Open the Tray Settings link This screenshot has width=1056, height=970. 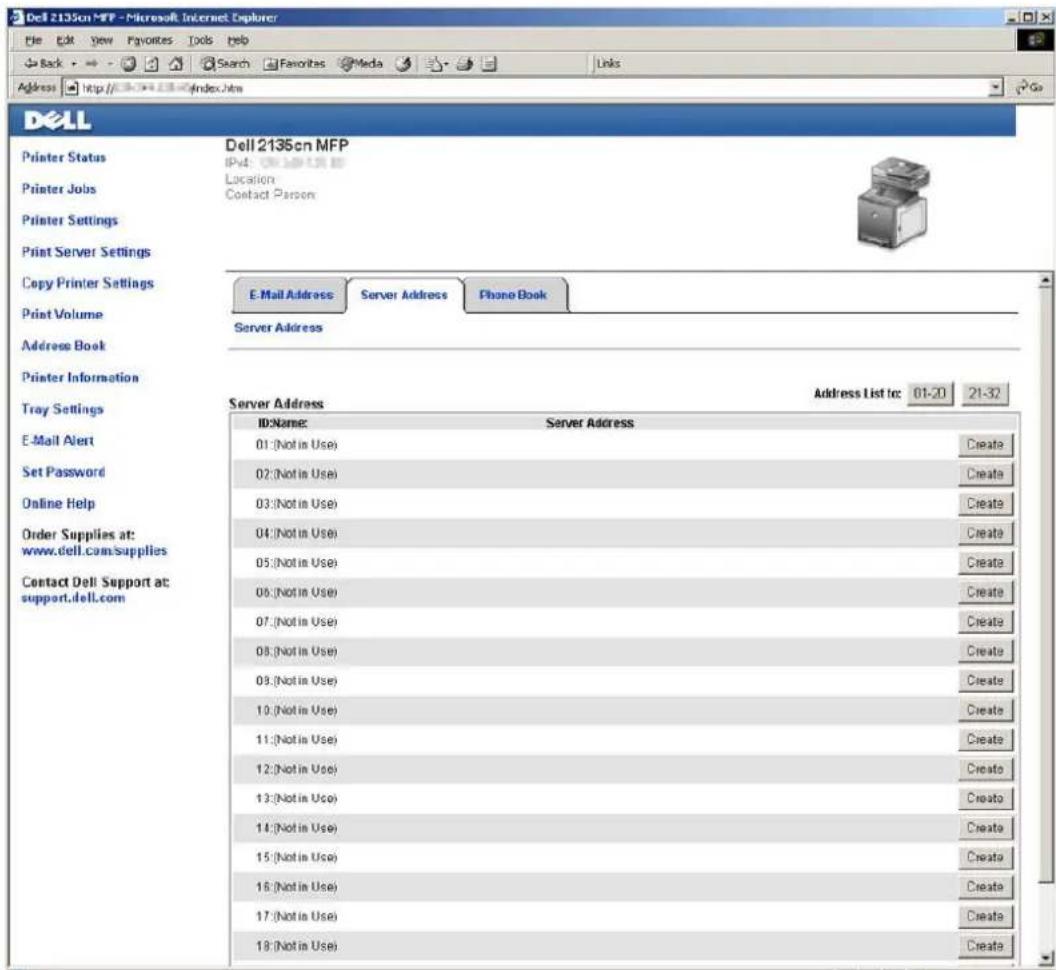click(63, 409)
